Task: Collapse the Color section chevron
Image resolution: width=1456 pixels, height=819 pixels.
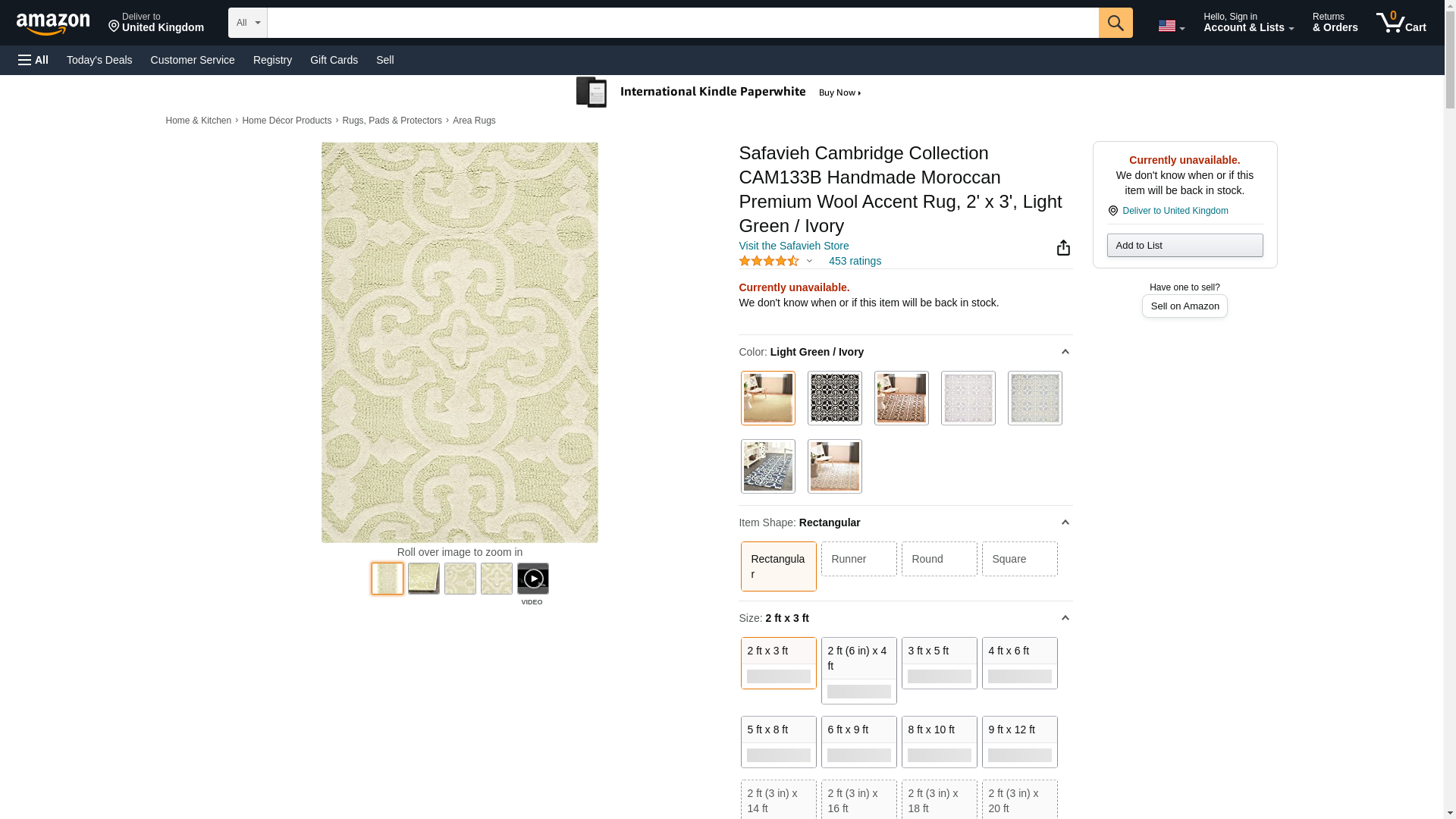Action: click(1065, 352)
